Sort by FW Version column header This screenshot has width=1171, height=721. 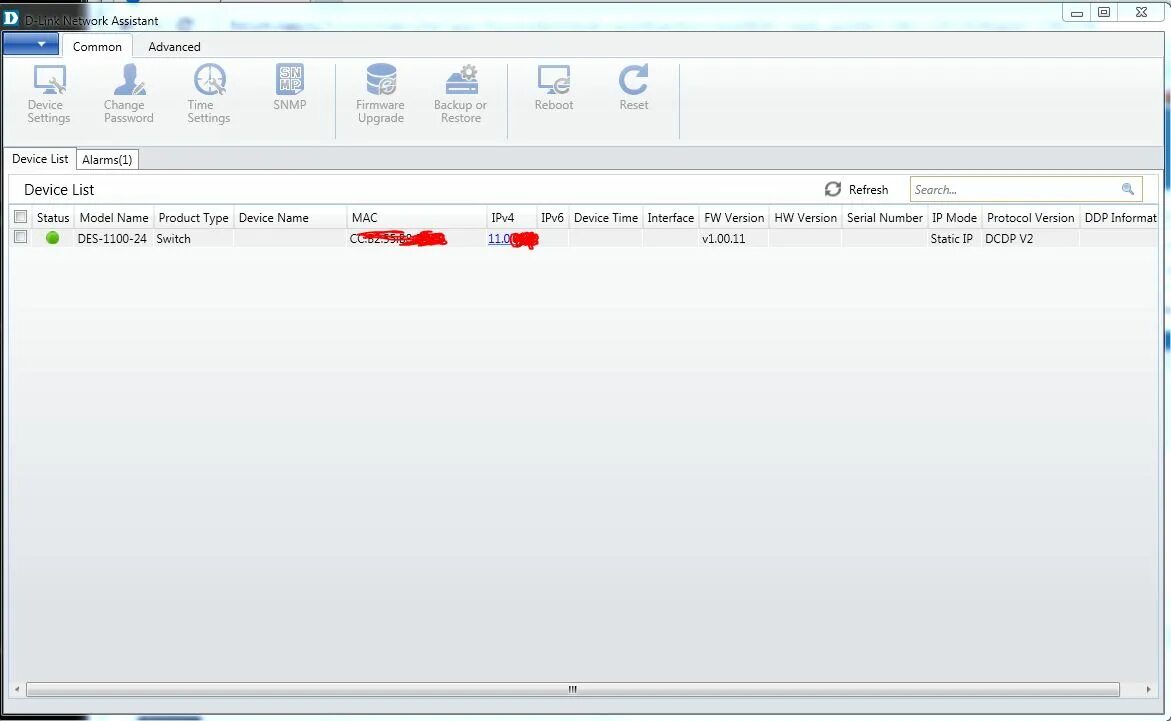click(734, 217)
